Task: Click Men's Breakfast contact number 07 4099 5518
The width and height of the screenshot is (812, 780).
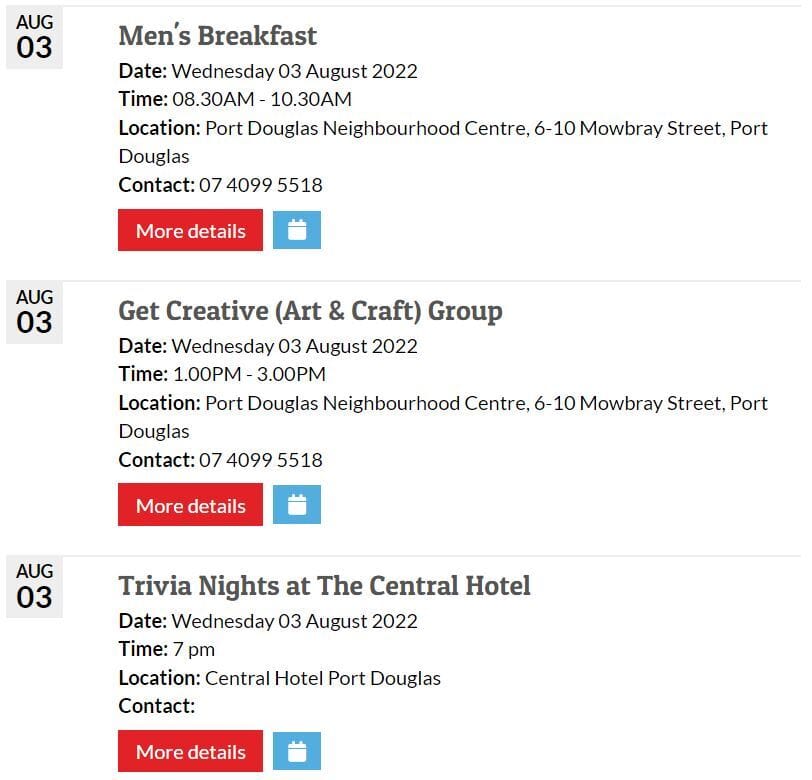Action: 260,185
